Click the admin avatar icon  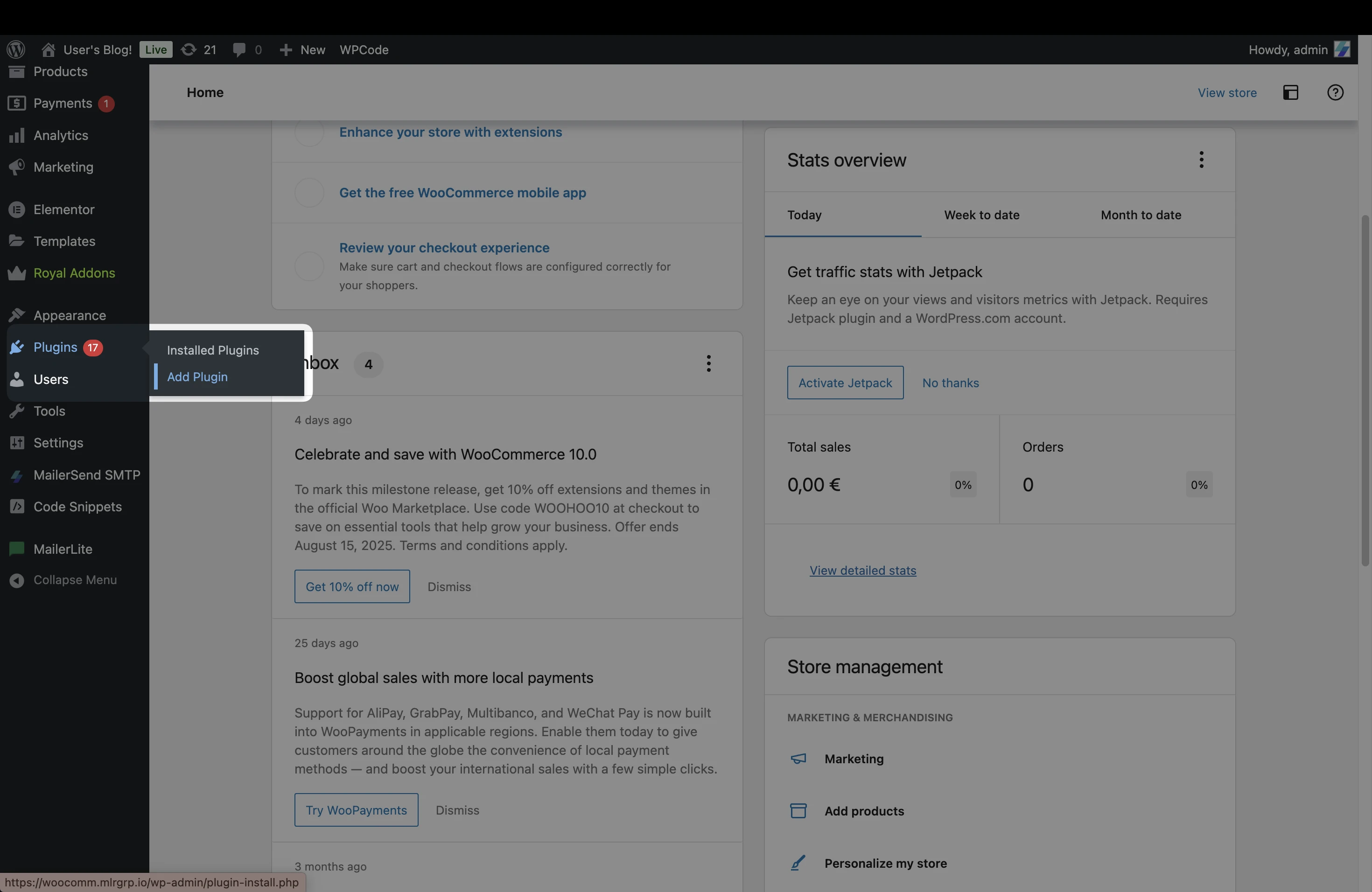1342,49
